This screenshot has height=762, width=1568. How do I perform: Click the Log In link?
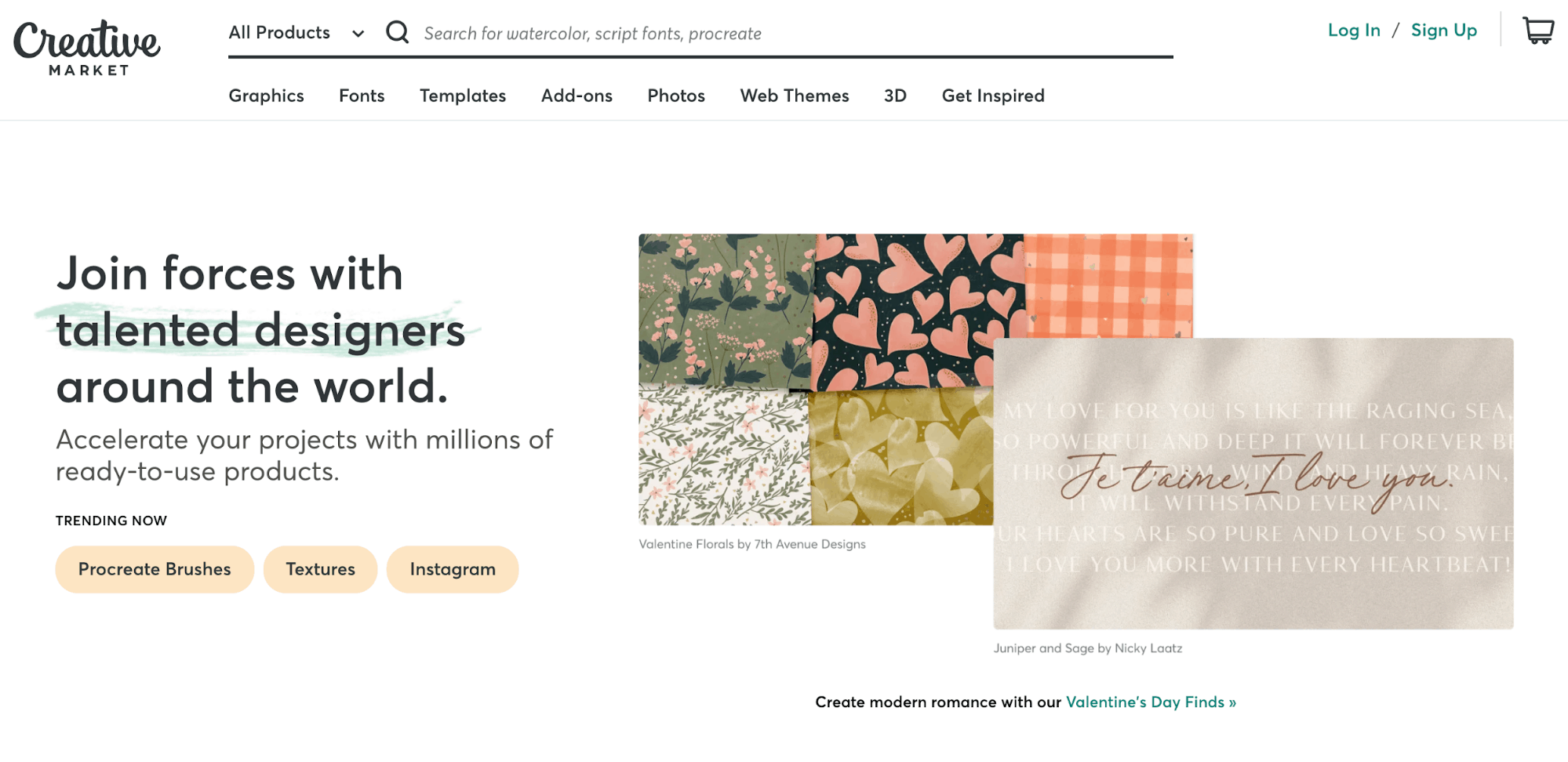click(x=1354, y=31)
